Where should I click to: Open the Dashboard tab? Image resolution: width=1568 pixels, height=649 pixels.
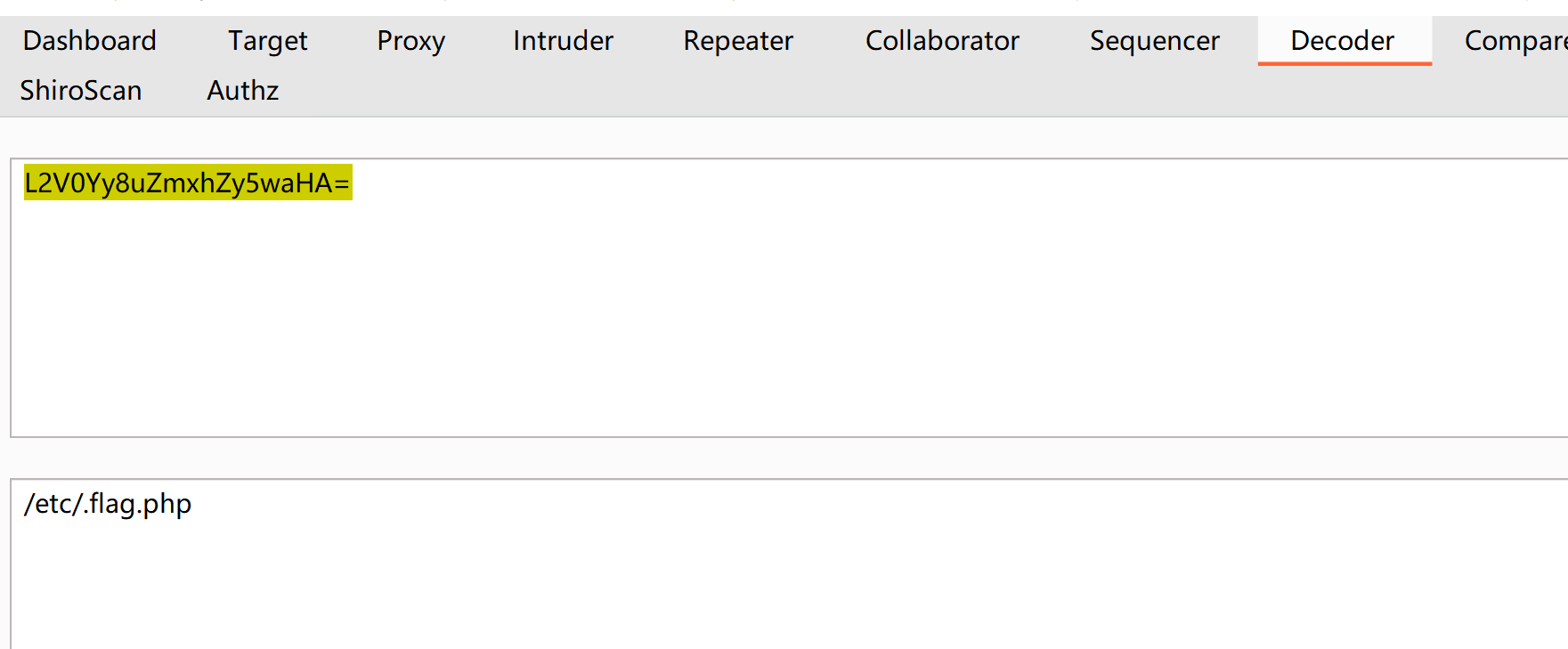89,41
